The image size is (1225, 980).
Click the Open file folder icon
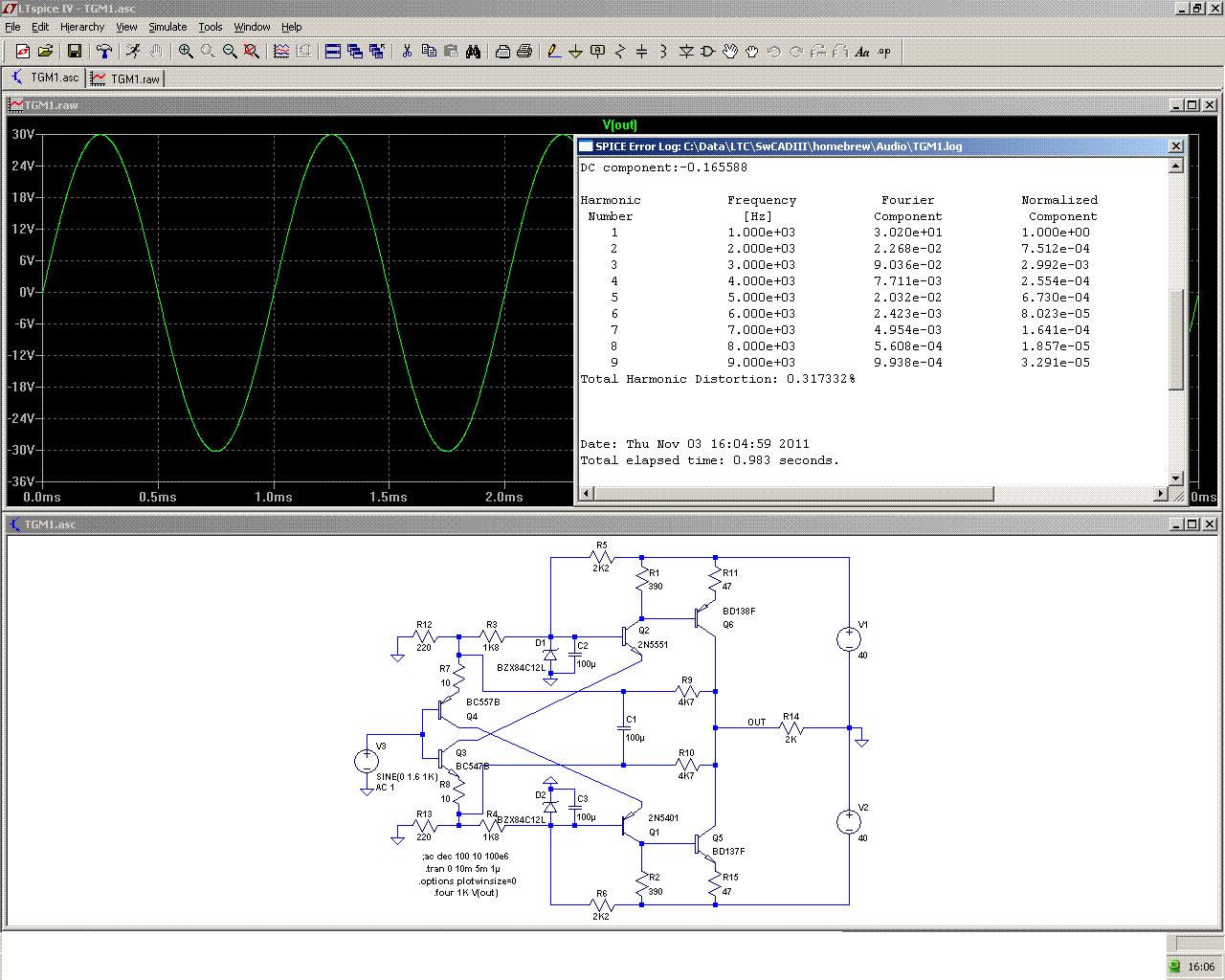click(45, 52)
